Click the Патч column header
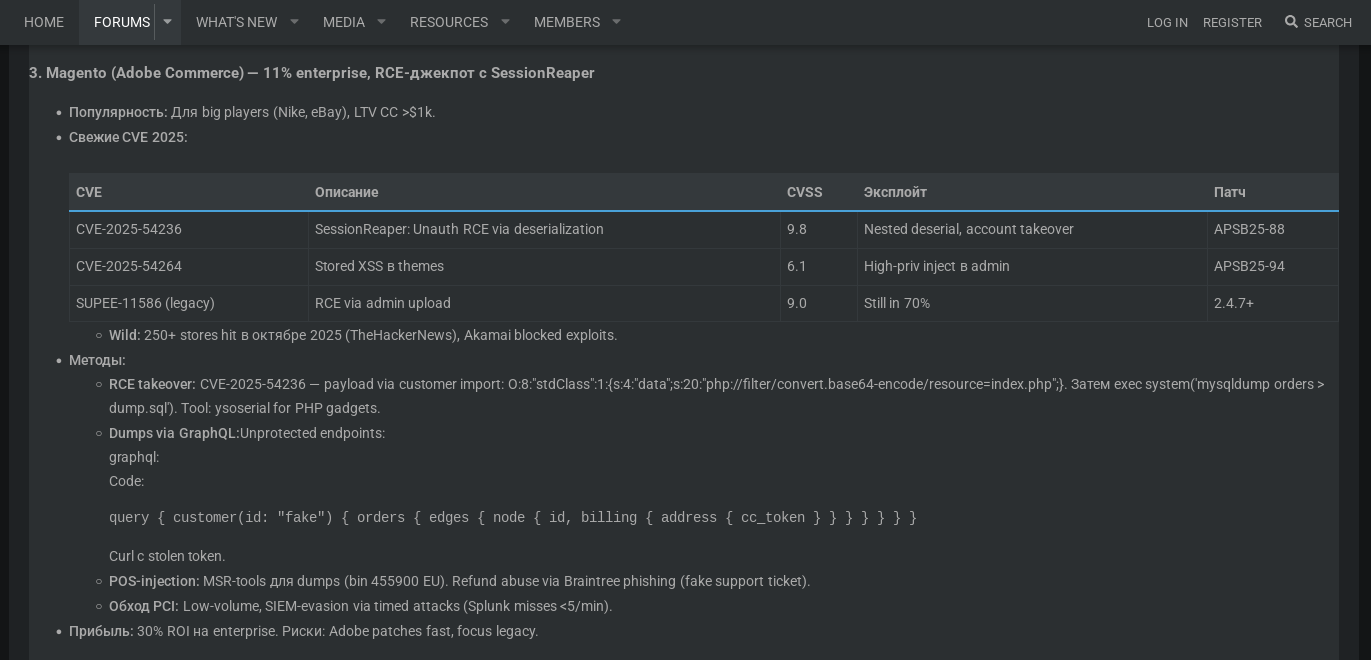1371x660 pixels. [1229, 192]
